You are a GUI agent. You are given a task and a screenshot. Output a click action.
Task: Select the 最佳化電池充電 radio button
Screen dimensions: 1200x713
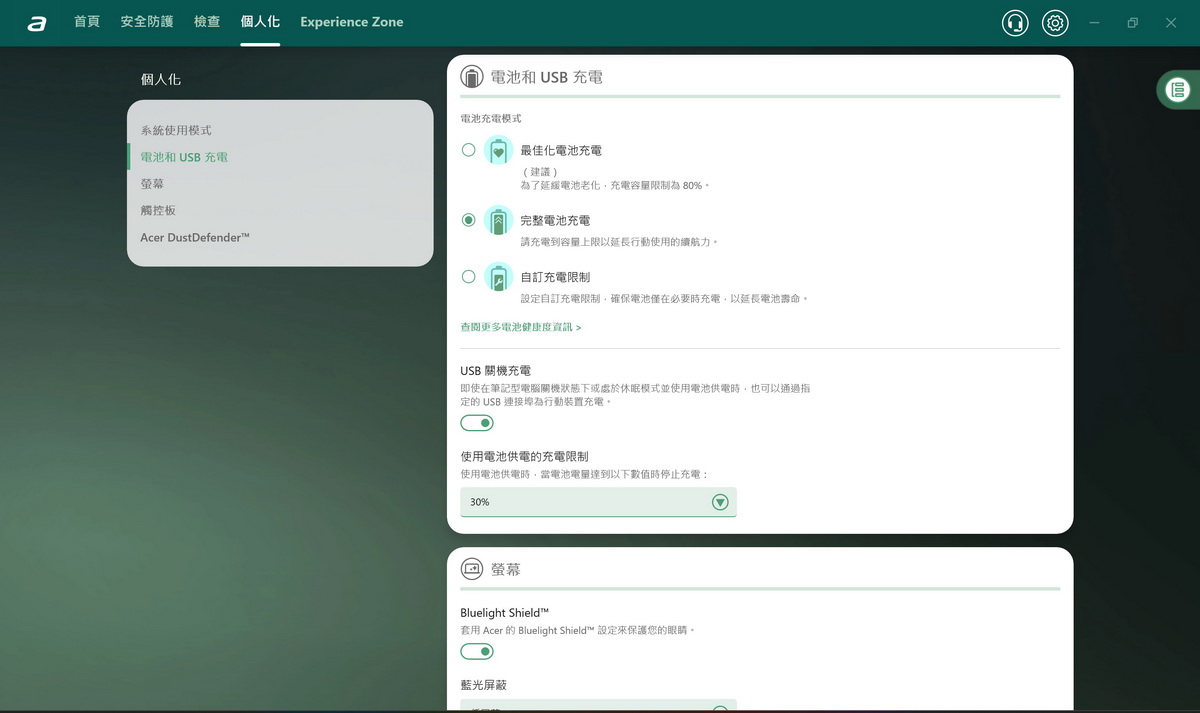(468, 150)
